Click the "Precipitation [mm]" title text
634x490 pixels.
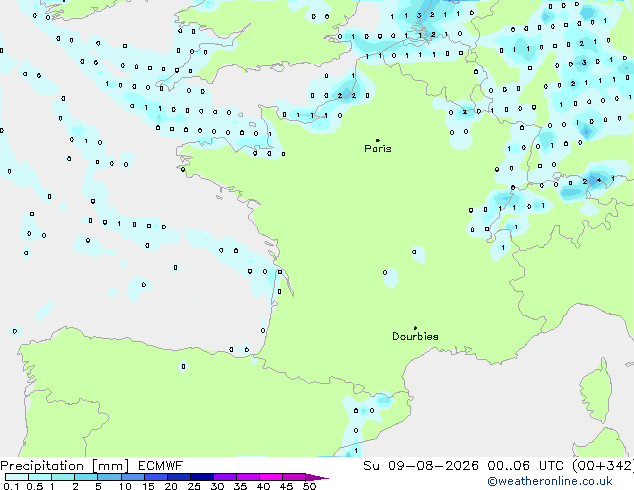click(64, 466)
